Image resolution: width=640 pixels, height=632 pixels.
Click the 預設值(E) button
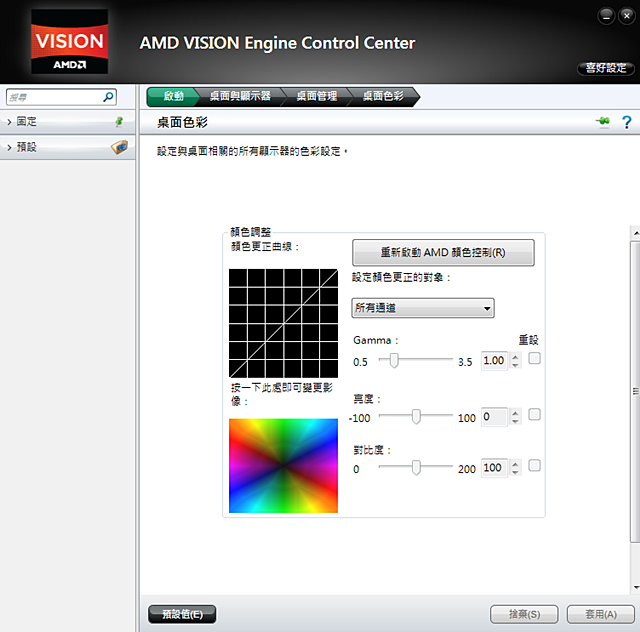pyautogui.click(x=182, y=614)
